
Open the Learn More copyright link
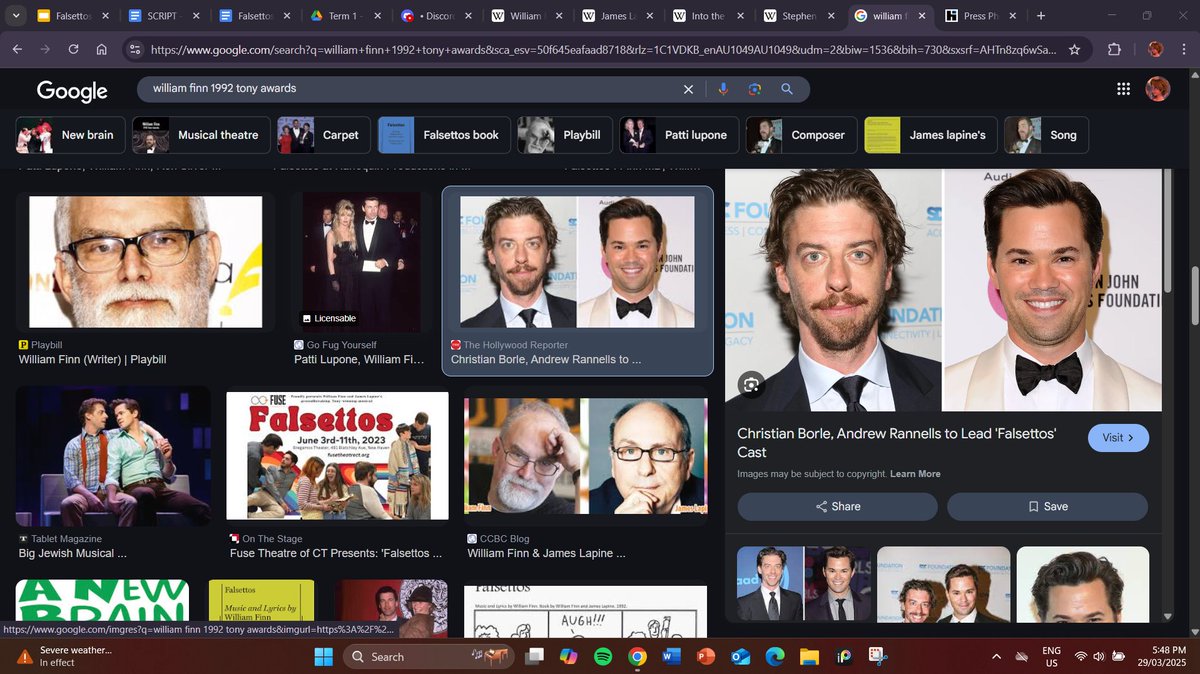pos(914,474)
